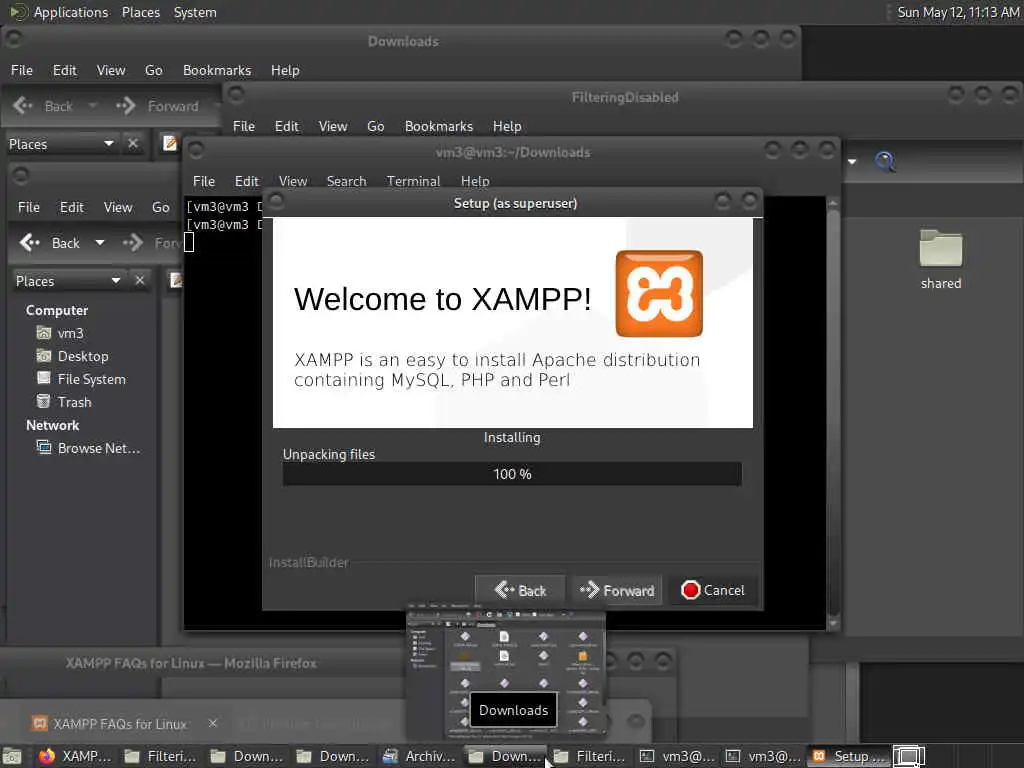Image resolution: width=1024 pixels, height=768 pixels.
Task: Select the File System drive icon
Action: (44, 379)
